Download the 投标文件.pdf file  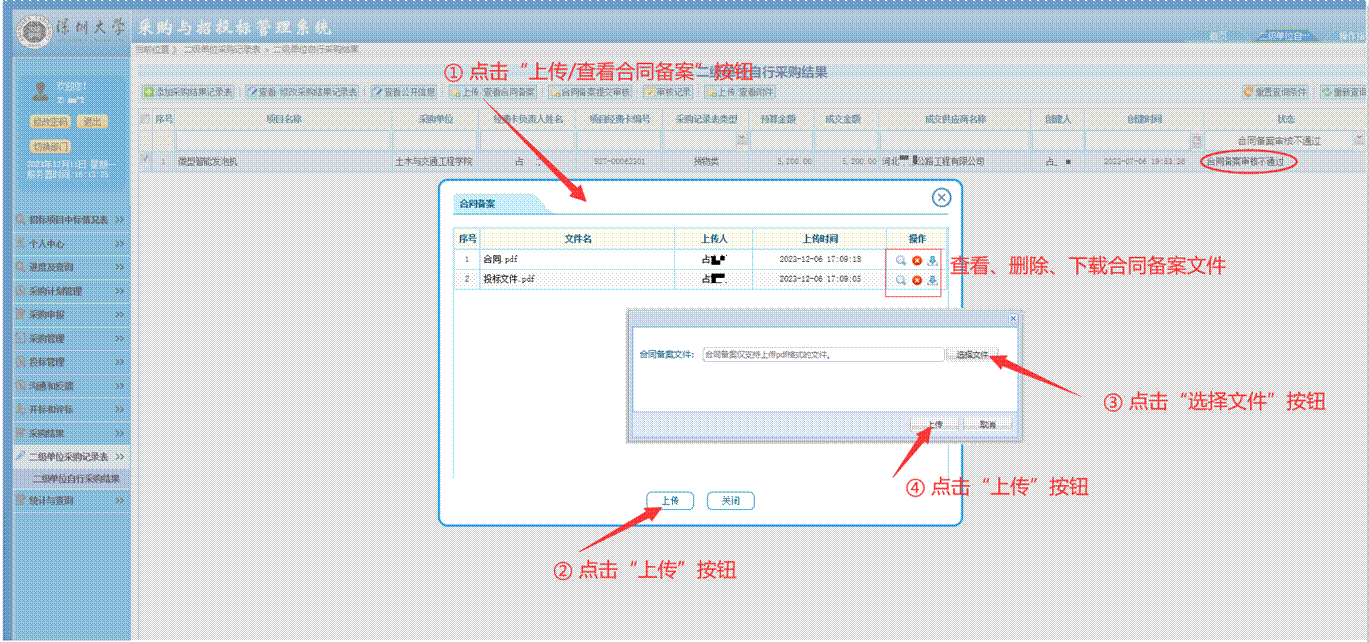pyautogui.click(x=932, y=280)
